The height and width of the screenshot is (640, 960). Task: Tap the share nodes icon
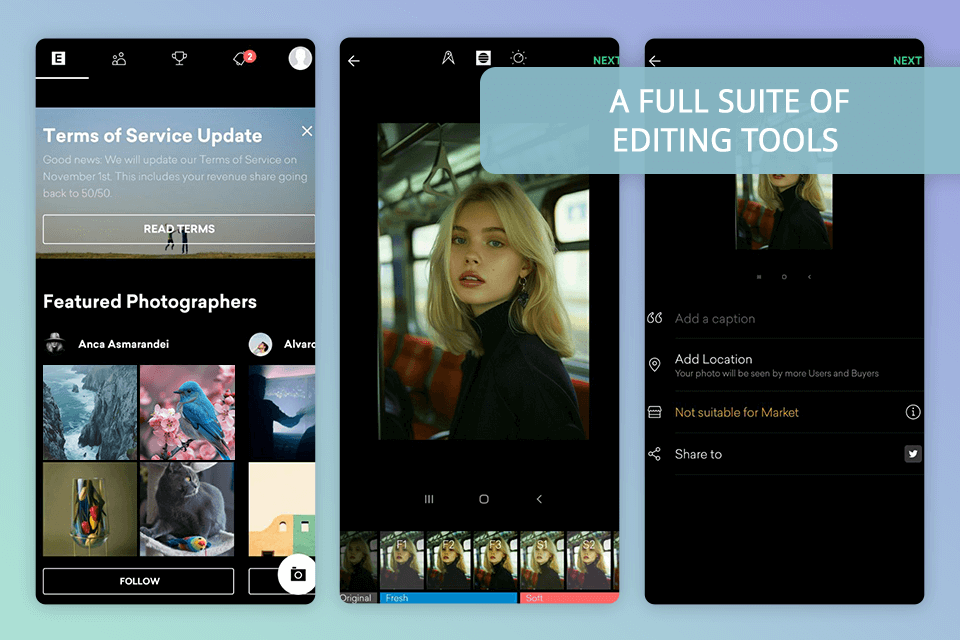(654, 454)
